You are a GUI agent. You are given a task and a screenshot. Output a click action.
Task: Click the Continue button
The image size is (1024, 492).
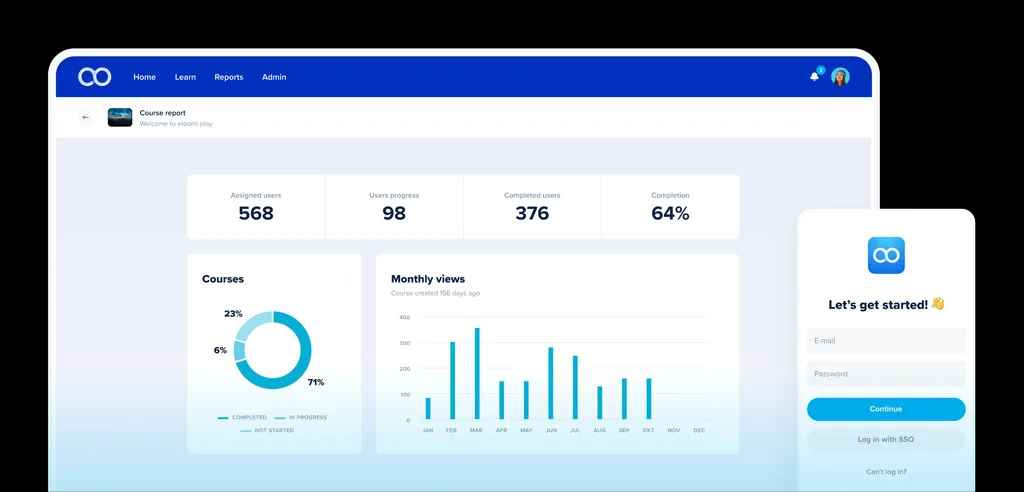(x=886, y=409)
